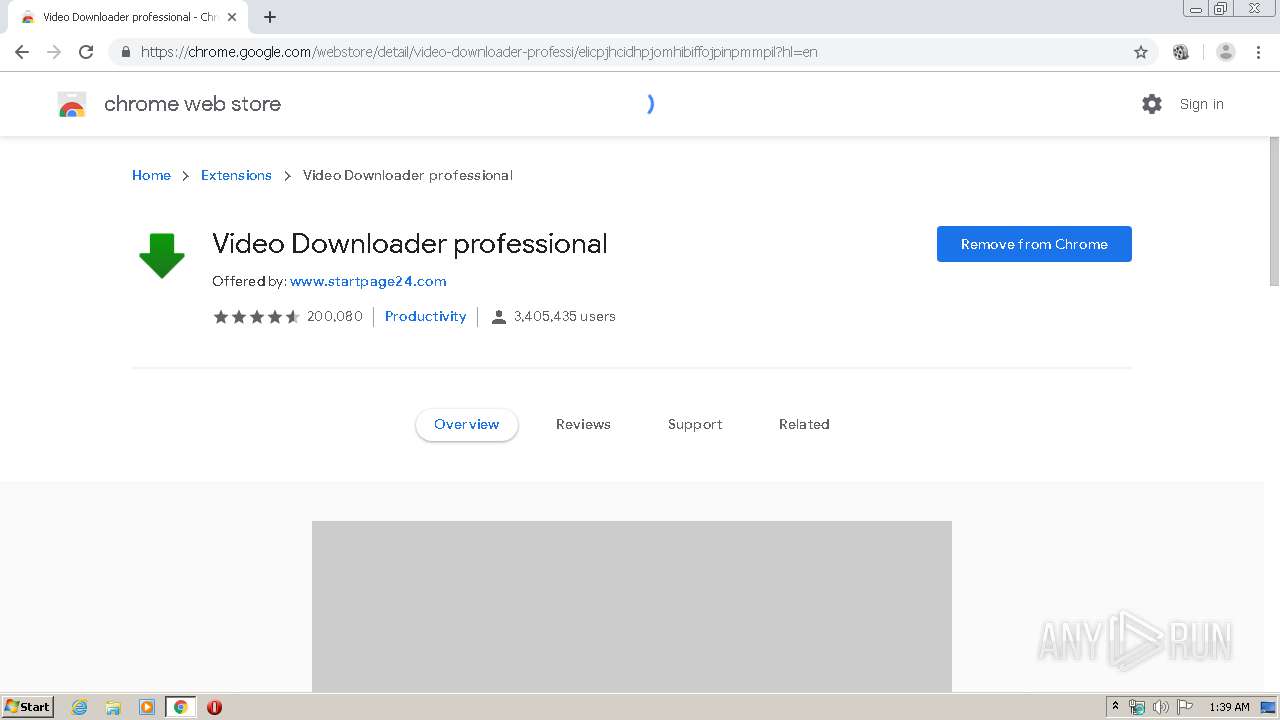Open the extension icon in Chrome toolbar

coord(1181,52)
